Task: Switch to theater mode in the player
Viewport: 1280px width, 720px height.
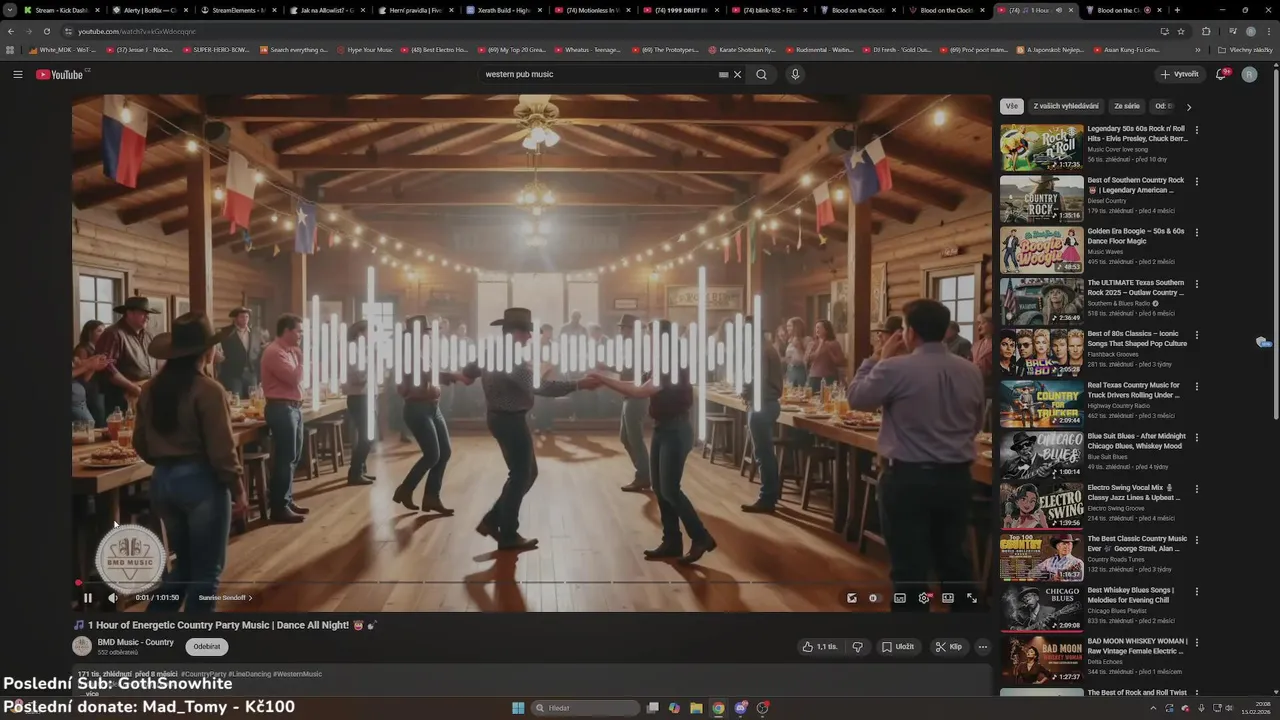Action: [948, 598]
